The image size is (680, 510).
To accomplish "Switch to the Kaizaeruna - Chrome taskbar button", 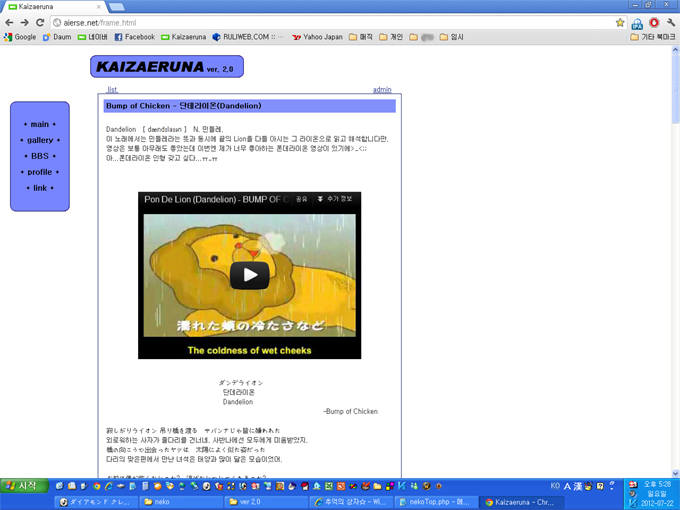I will pos(522,502).
